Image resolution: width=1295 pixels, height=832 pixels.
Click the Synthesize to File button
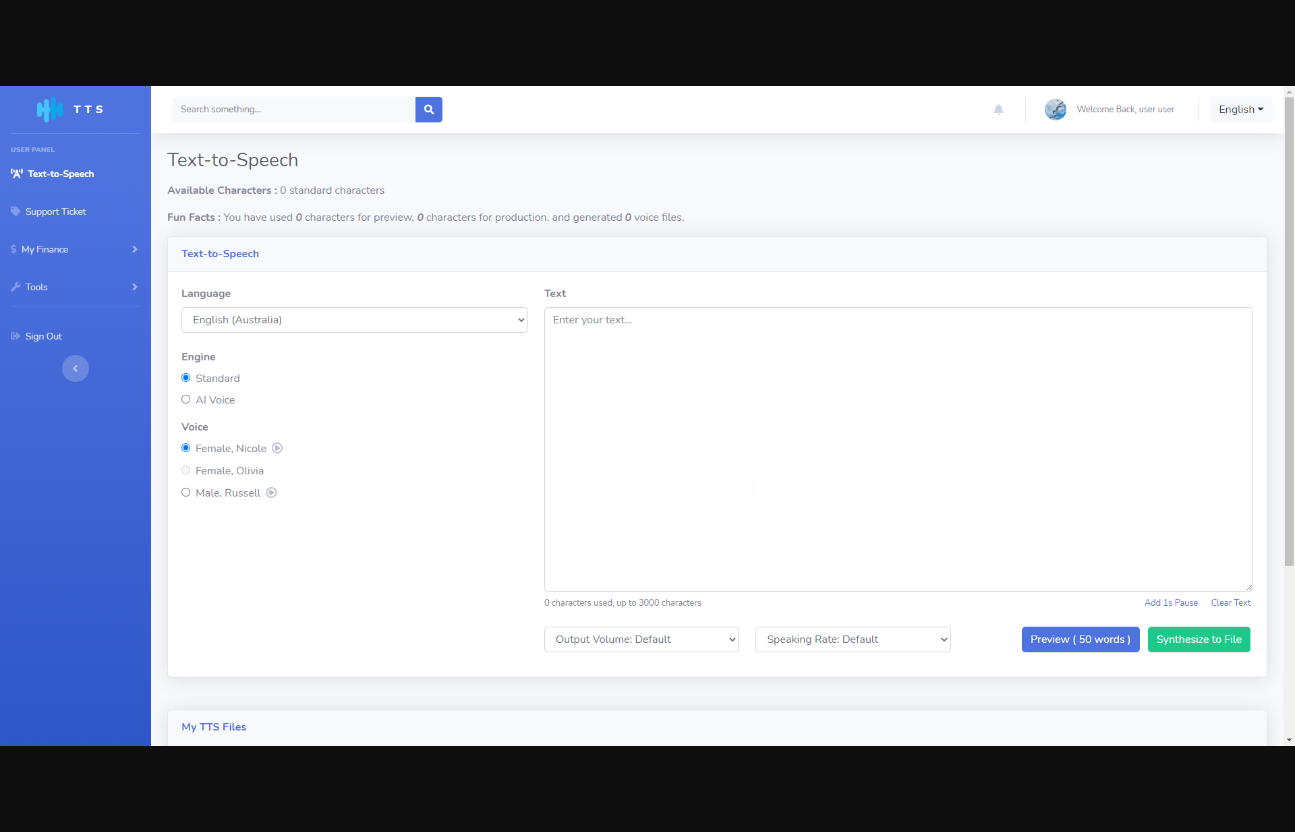coord(1198,640)
